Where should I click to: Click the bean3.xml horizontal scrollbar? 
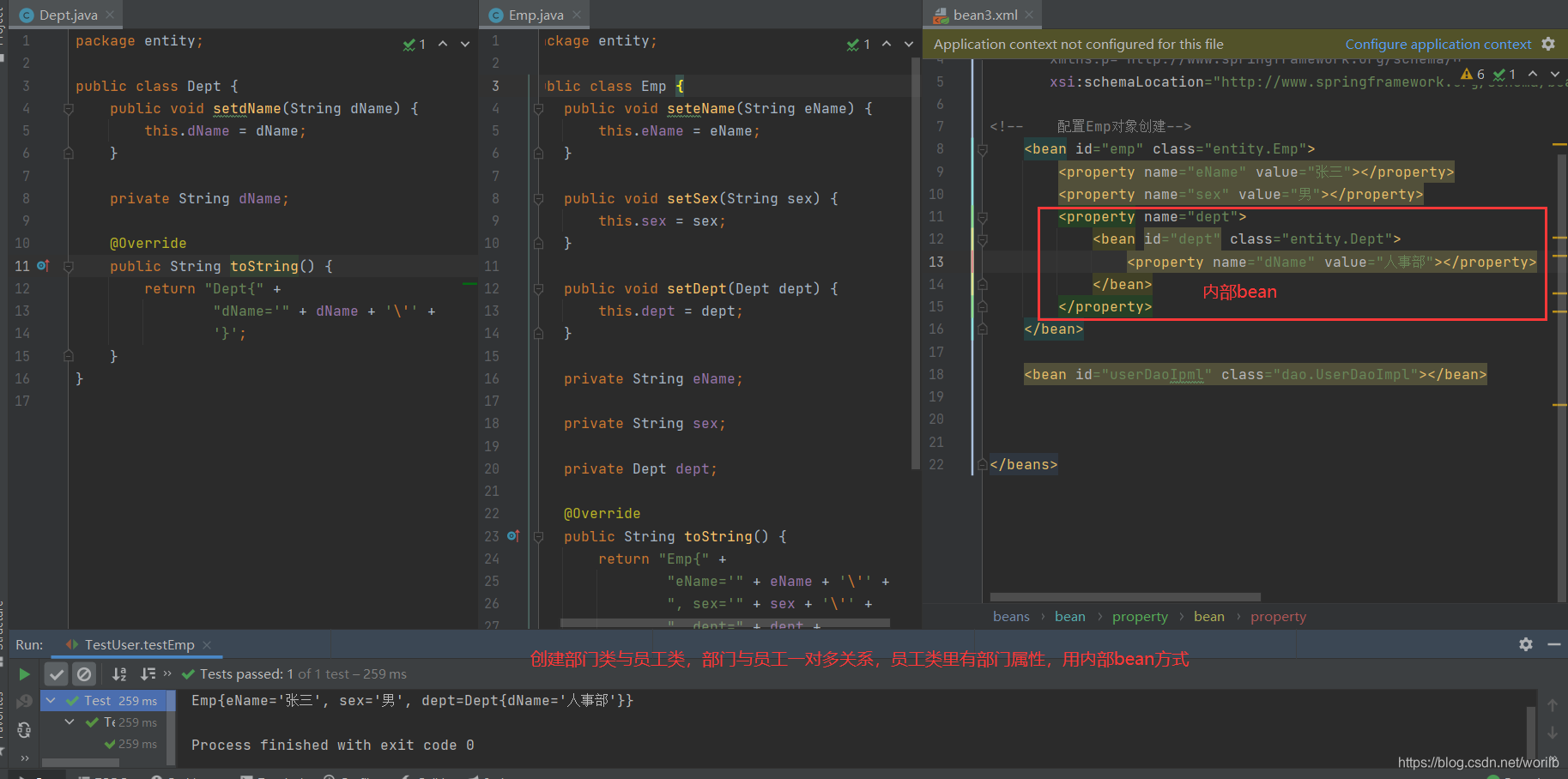tap(1125, 597)
